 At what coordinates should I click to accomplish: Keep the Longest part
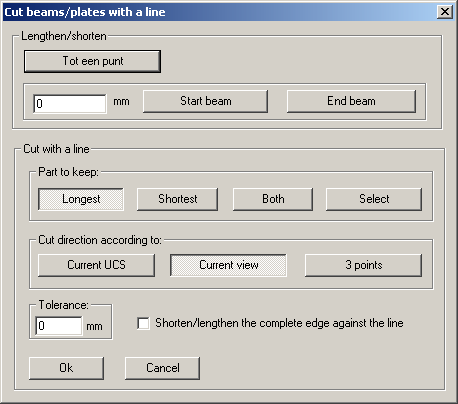81,199
